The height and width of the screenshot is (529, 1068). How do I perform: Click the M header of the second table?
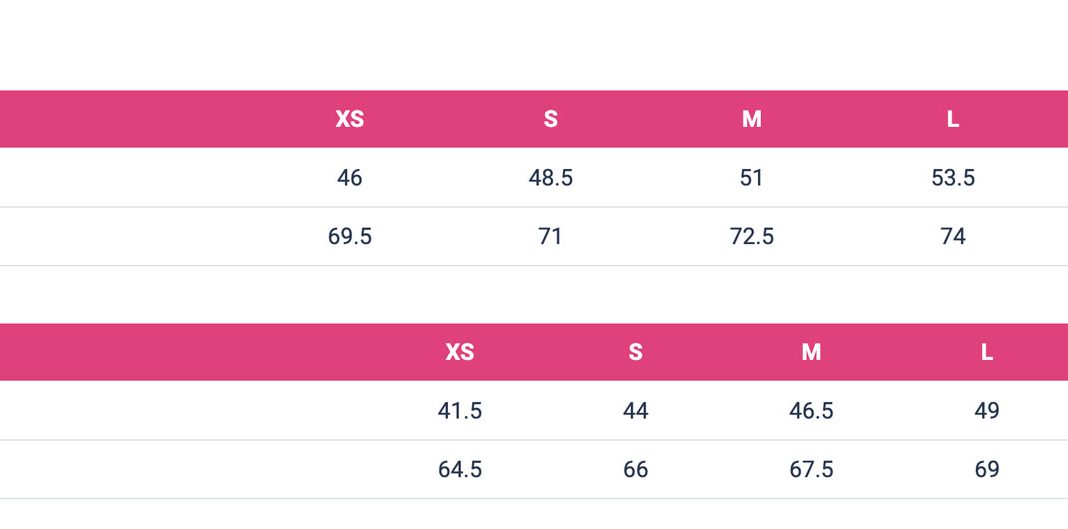tap(811, 352)
